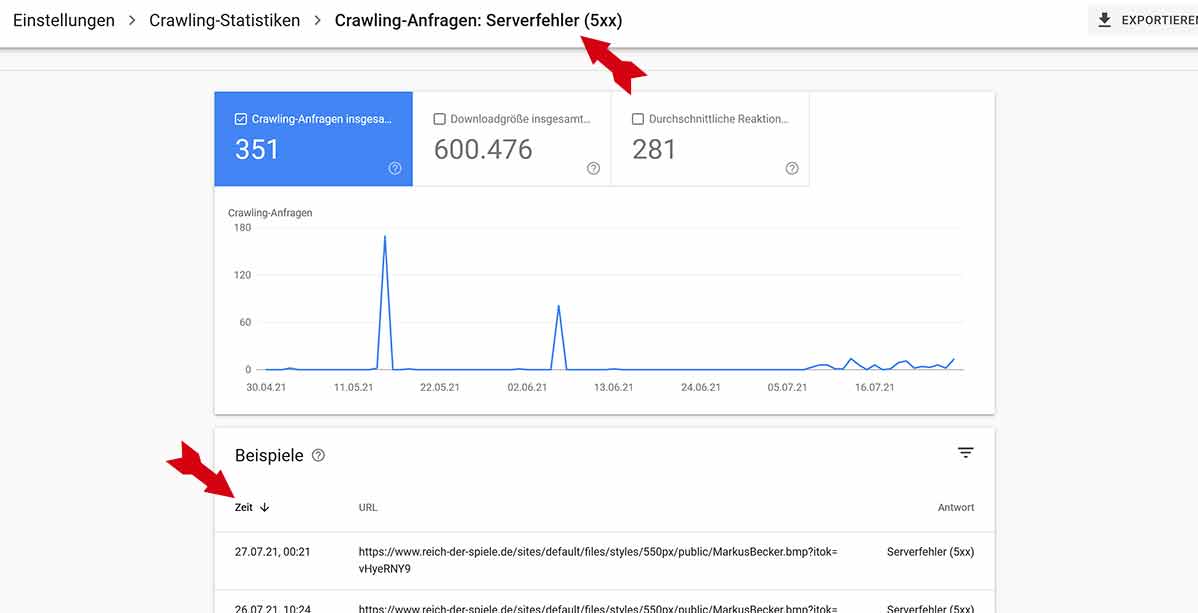Click the Antwort column header
The height and width of the screenshot is (613, 1198).
[x=956, y=508]
